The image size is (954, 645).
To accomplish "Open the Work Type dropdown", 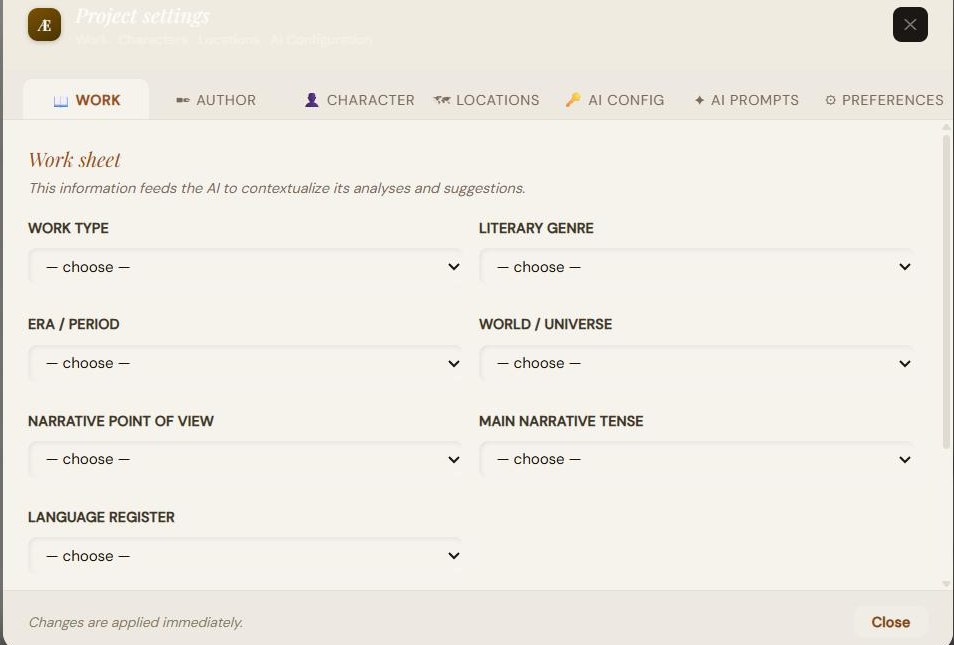I will 245,267.
